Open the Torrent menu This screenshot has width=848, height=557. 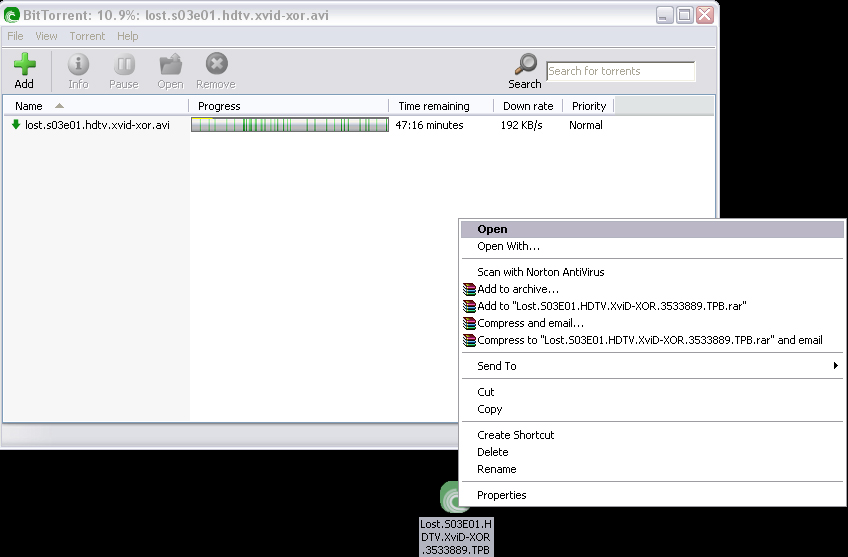pos(87,36)
